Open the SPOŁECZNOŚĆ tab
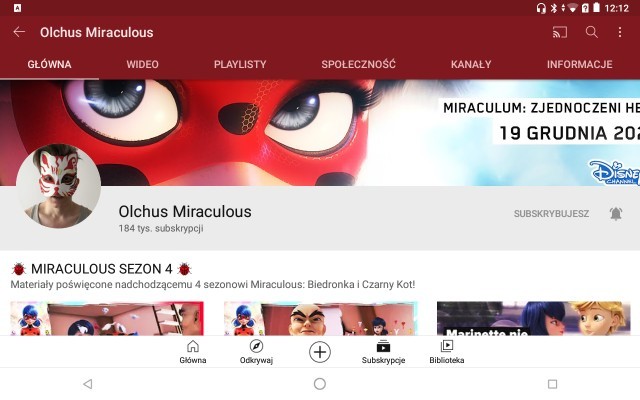Viewport: 640px width, 400px height. [358, 64]
